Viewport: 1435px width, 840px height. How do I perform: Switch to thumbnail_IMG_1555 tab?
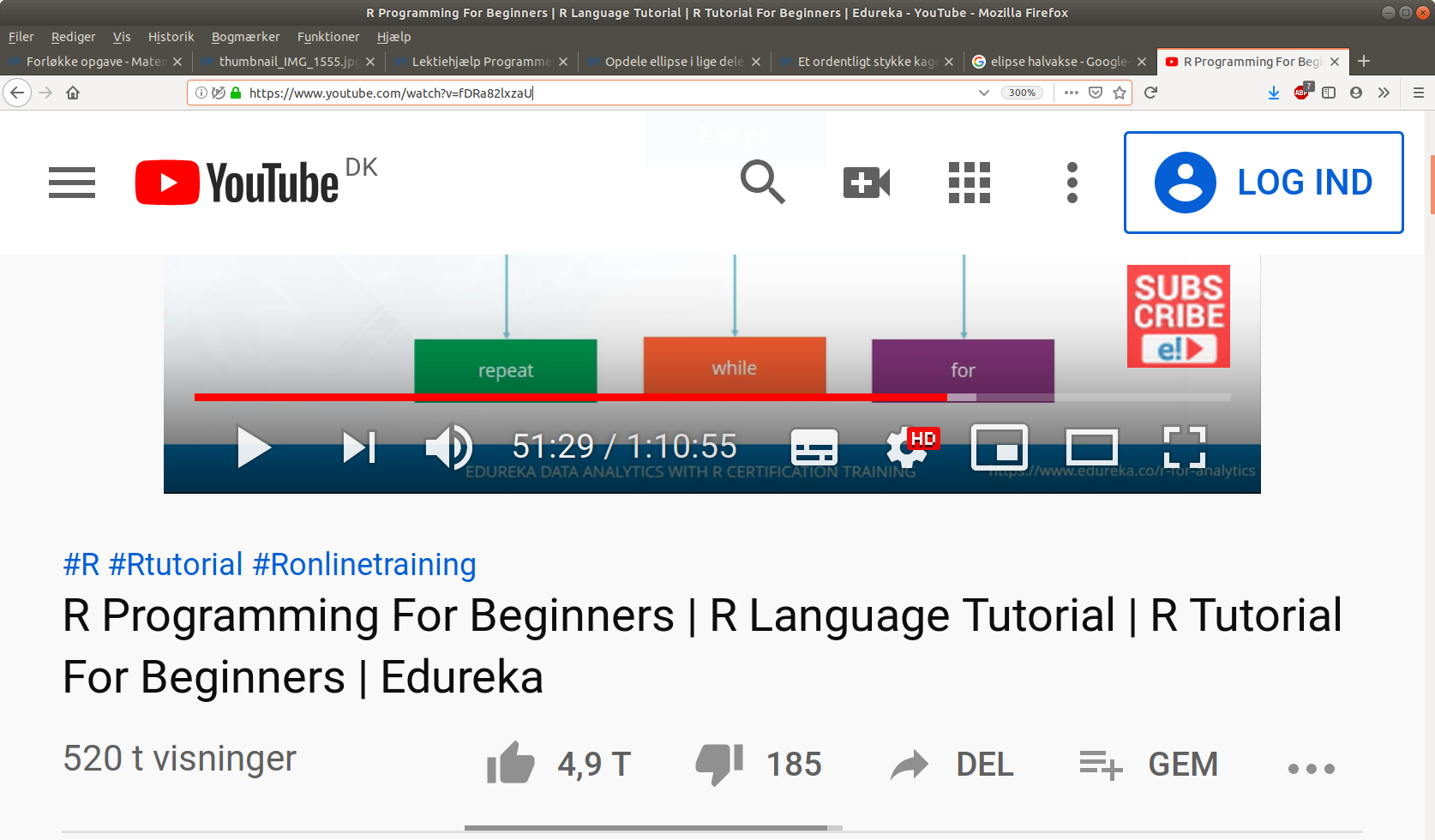point(289,62)
